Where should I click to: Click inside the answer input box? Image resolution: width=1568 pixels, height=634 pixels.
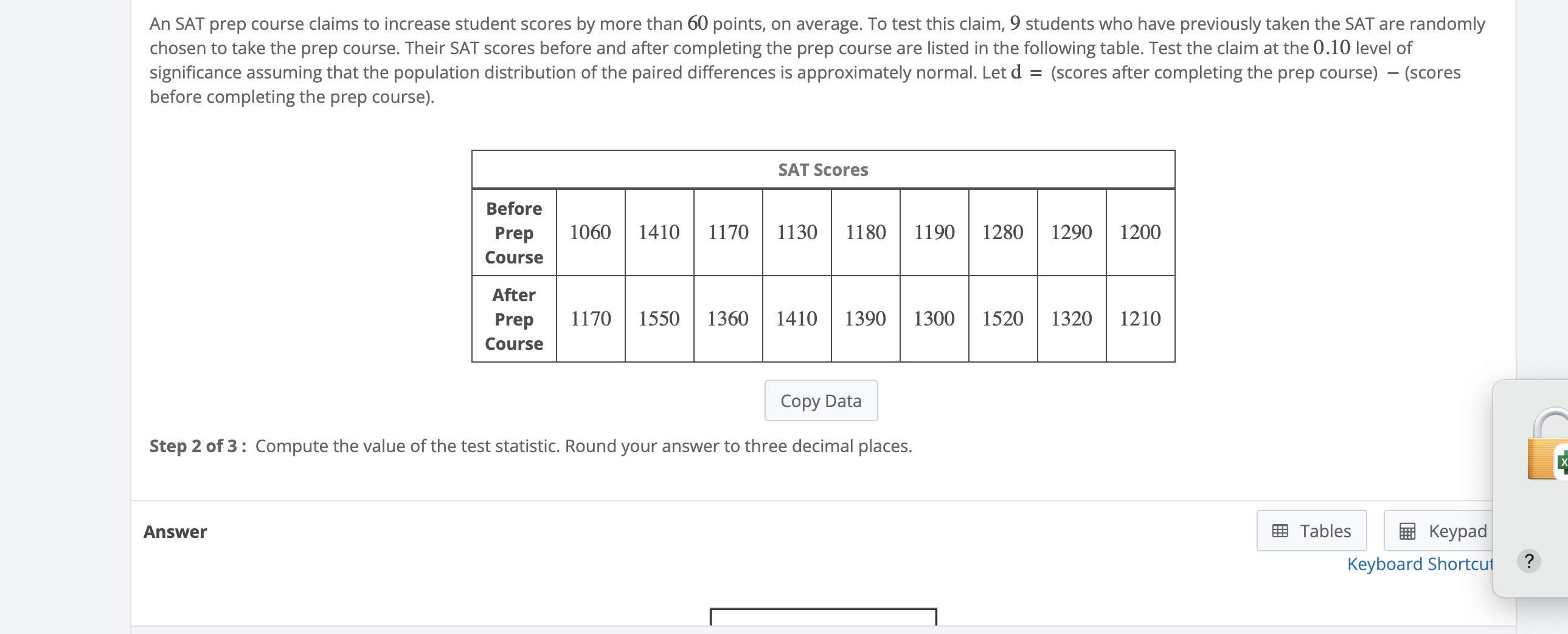tap(823, 617)
